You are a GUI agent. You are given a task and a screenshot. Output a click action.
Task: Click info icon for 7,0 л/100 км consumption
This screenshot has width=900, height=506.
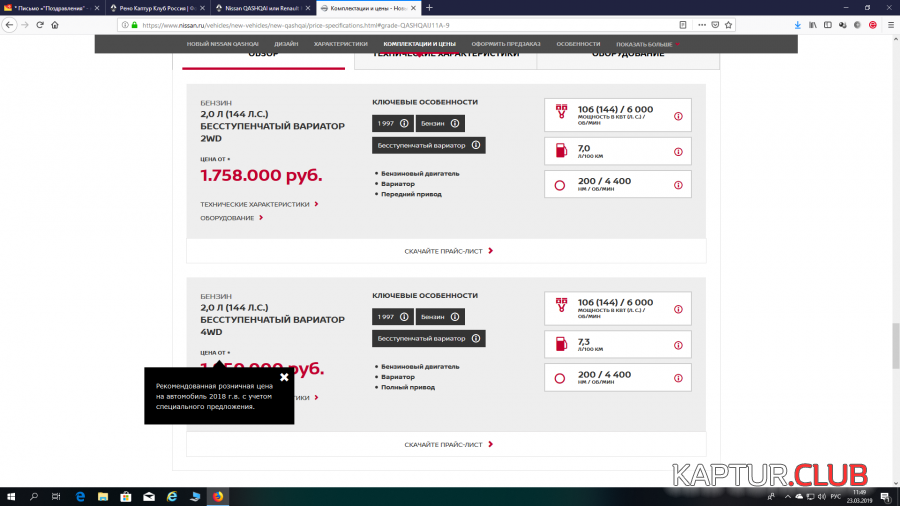click(678, 152)
